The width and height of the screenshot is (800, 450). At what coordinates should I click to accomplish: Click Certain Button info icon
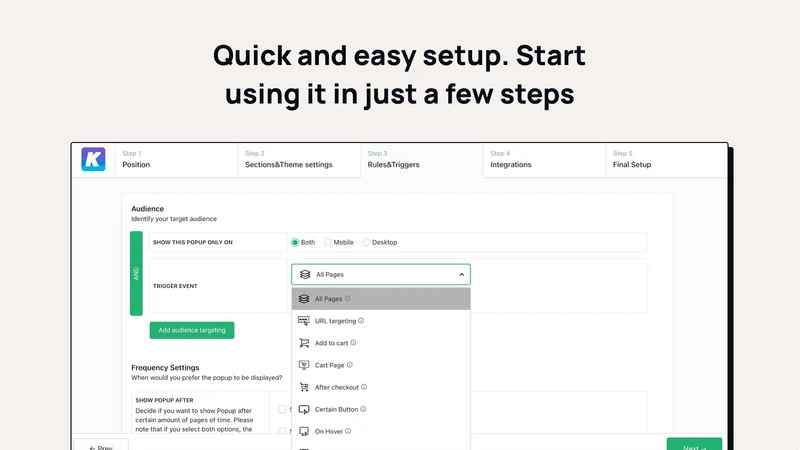363,409
